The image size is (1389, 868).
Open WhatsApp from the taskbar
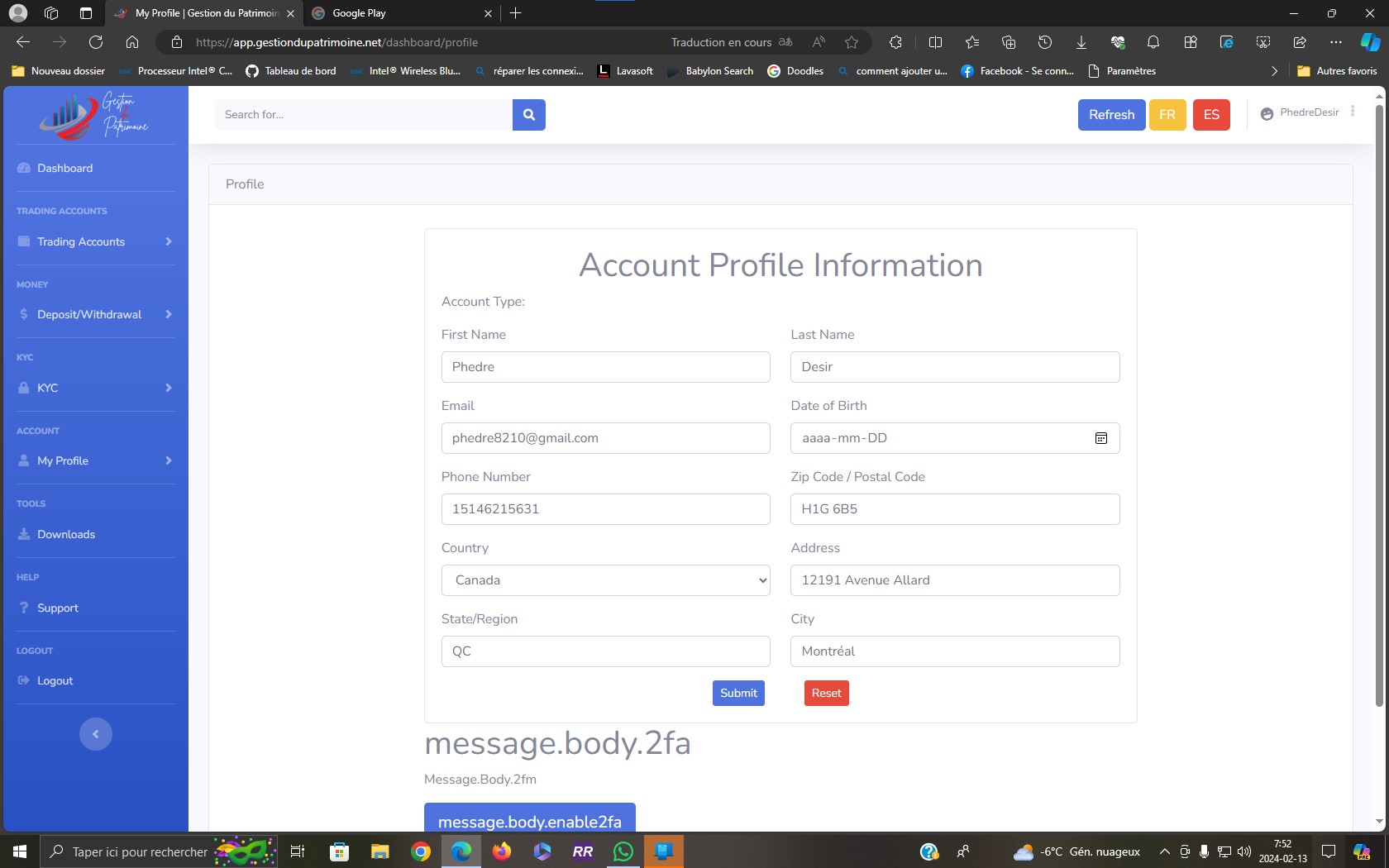[623, 851]
